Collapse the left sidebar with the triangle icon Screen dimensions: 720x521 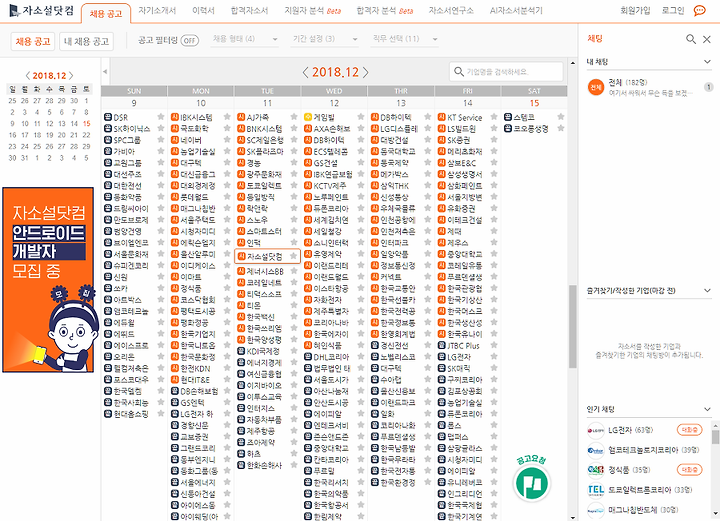pyautogui.click(x=105, y=72)
